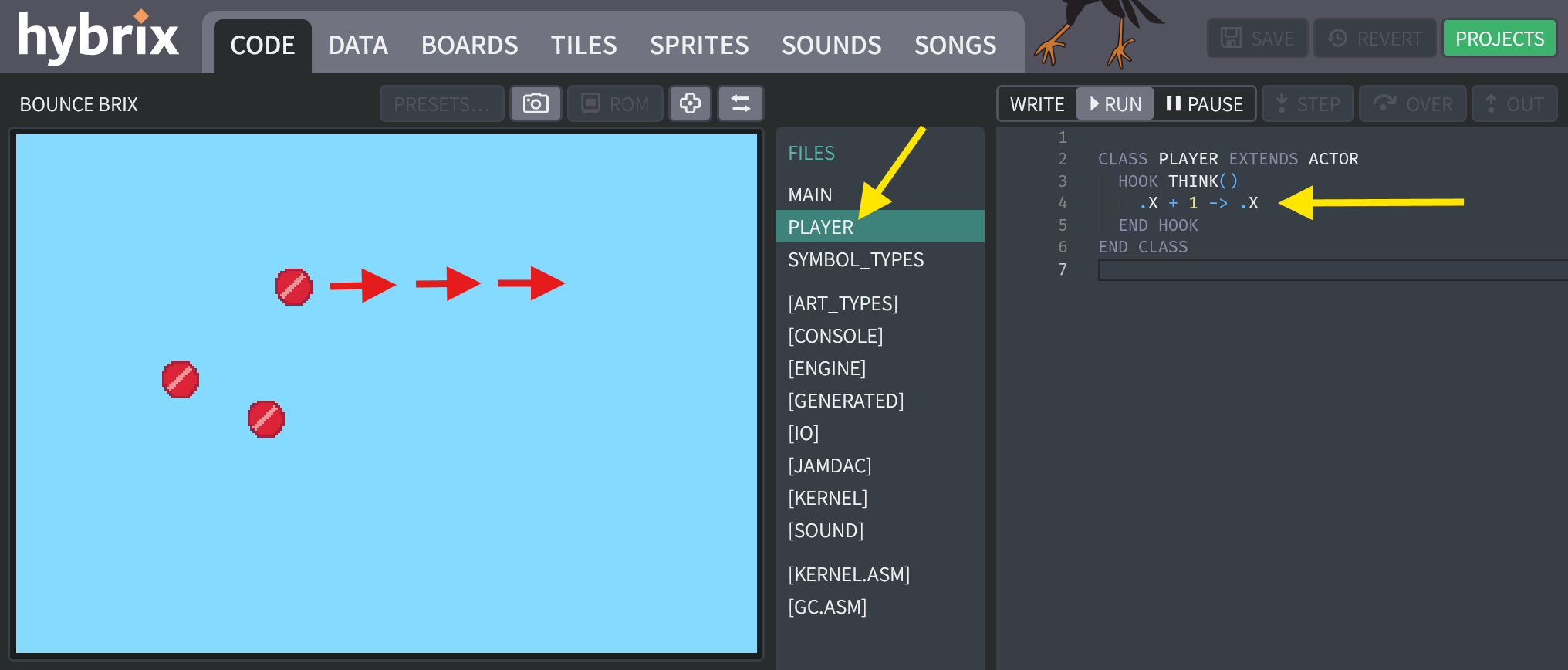Click the Projects button
The height and width of the screenshot is (670, 1568).
tap(1499, 39)
